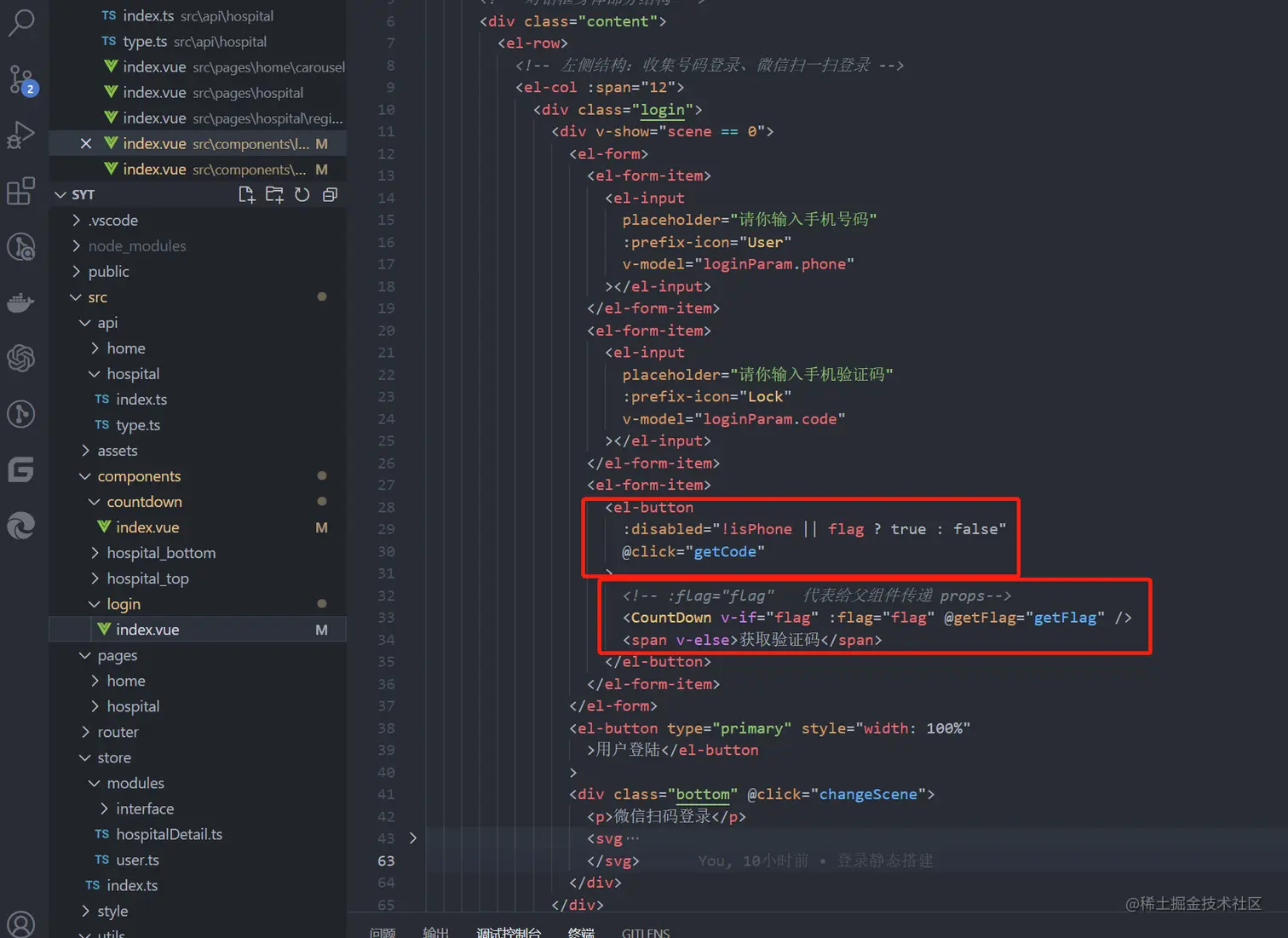
Task: Collapse all folders in SYT explorer
Action: click(331, 194)
